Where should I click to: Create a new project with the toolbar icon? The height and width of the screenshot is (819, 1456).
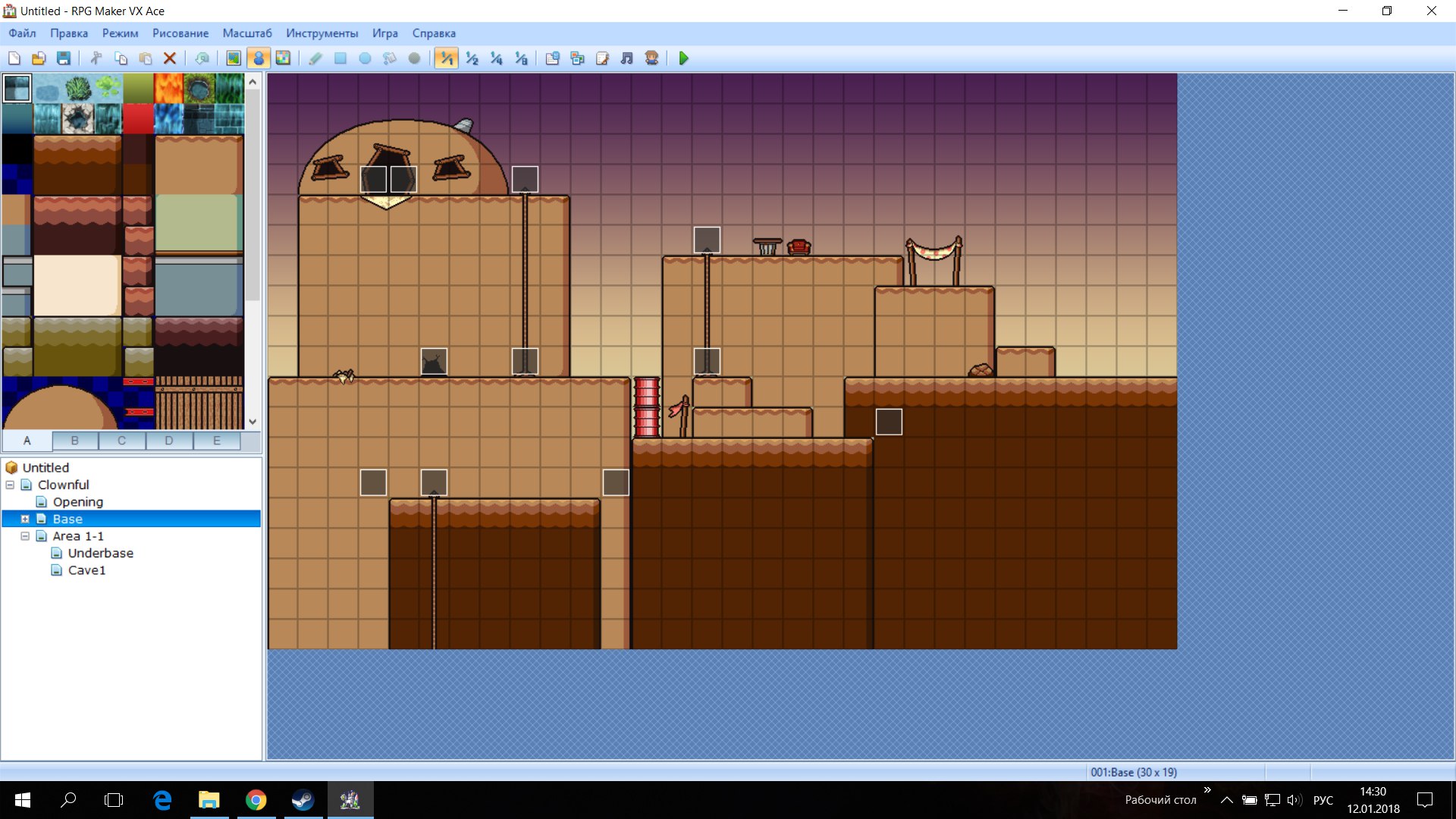tap(14, 58)
